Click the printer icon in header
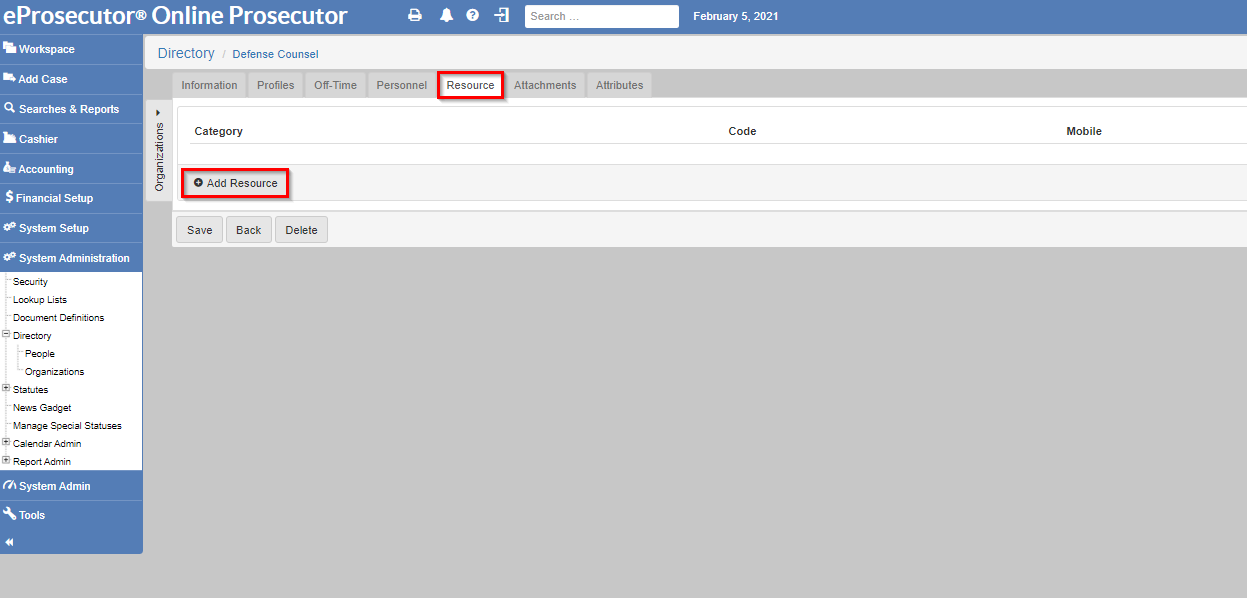This screenshot has height=598, width=1247. (x=415, y=16)
